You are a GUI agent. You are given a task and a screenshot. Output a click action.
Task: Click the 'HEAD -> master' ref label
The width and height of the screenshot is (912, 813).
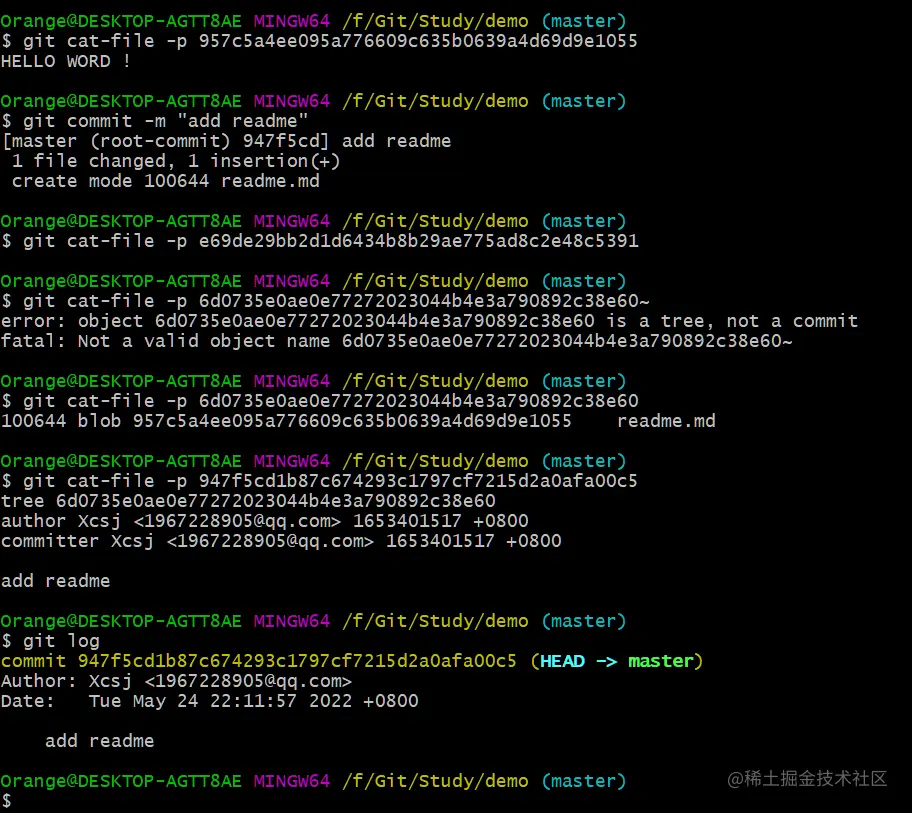click(x=617, y=661)
